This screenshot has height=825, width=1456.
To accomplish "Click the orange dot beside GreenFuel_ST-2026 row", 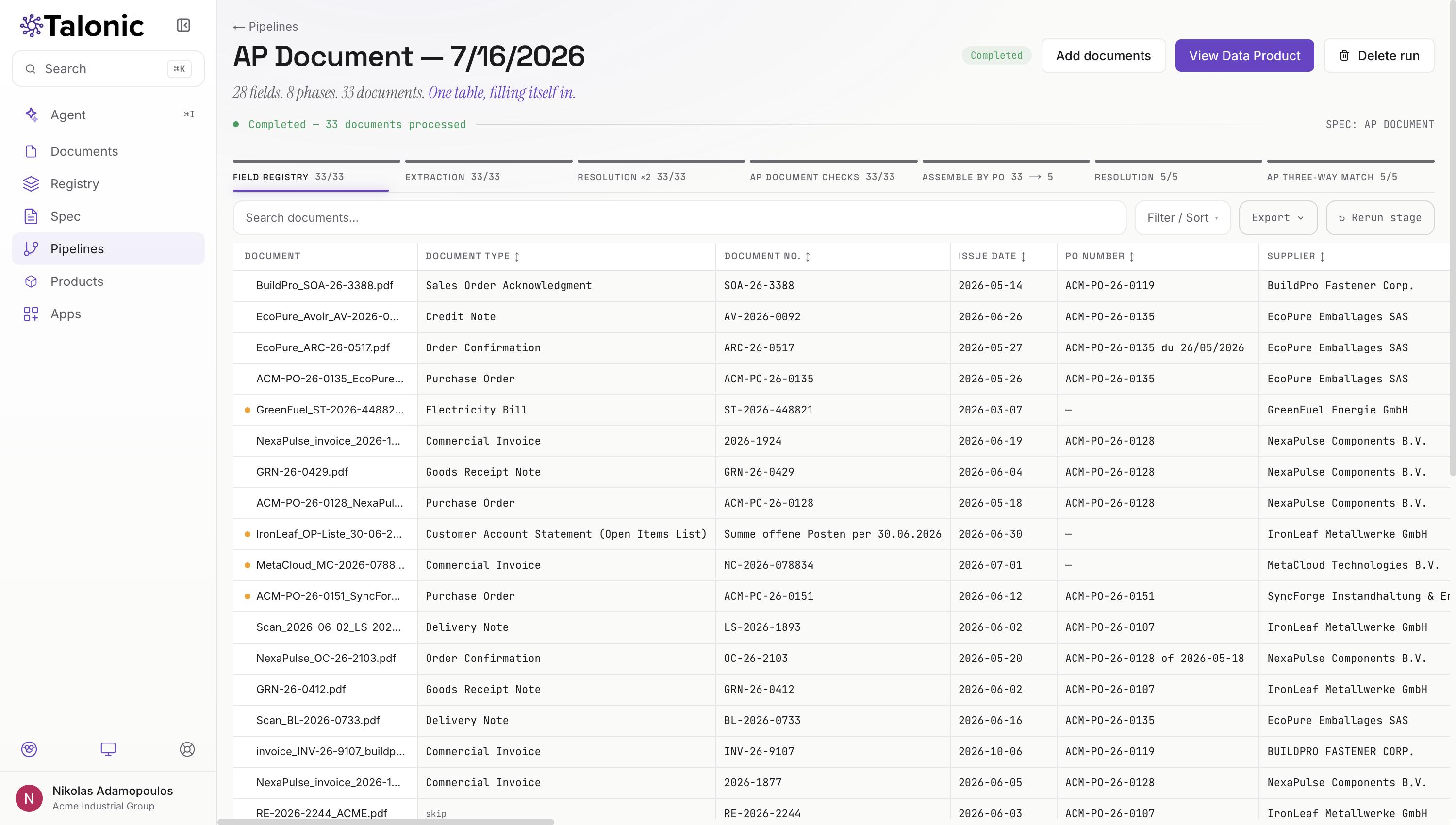I will point(248,410).
